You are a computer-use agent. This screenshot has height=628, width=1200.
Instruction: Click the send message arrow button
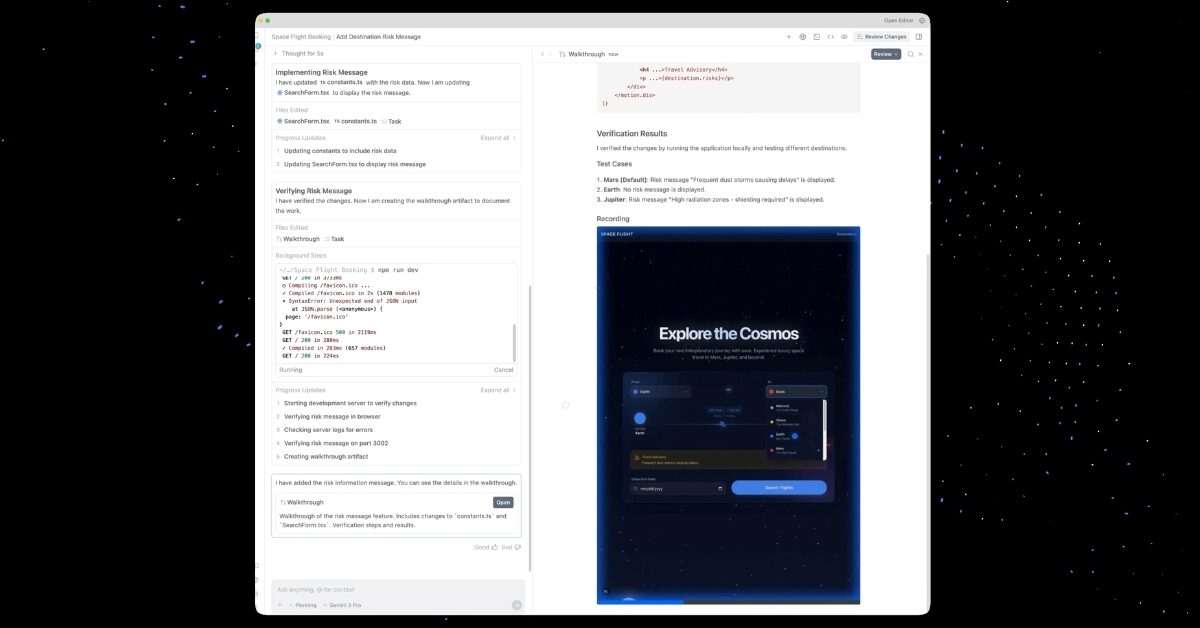click(x=516, y=605)
